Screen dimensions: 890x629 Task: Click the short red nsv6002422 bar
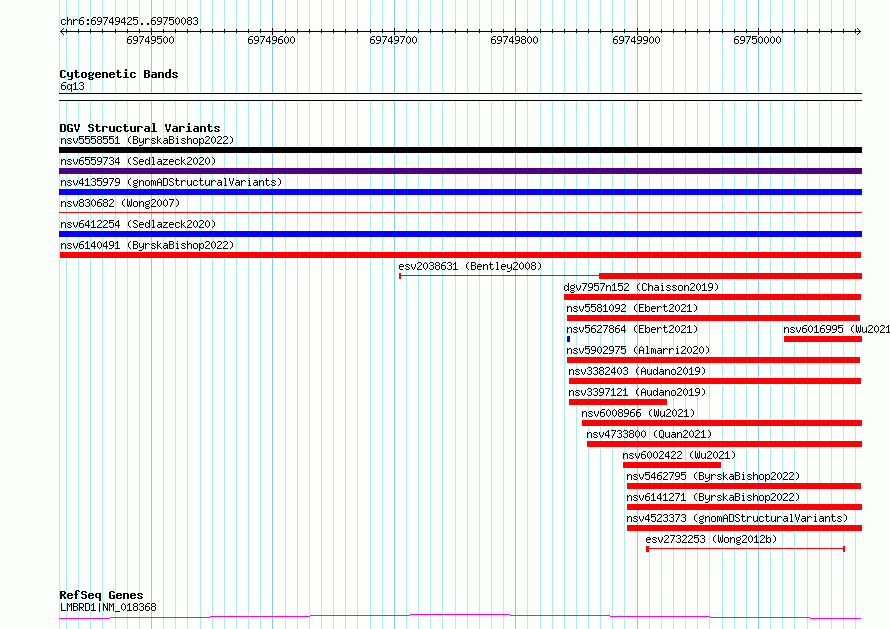point(672,465)
